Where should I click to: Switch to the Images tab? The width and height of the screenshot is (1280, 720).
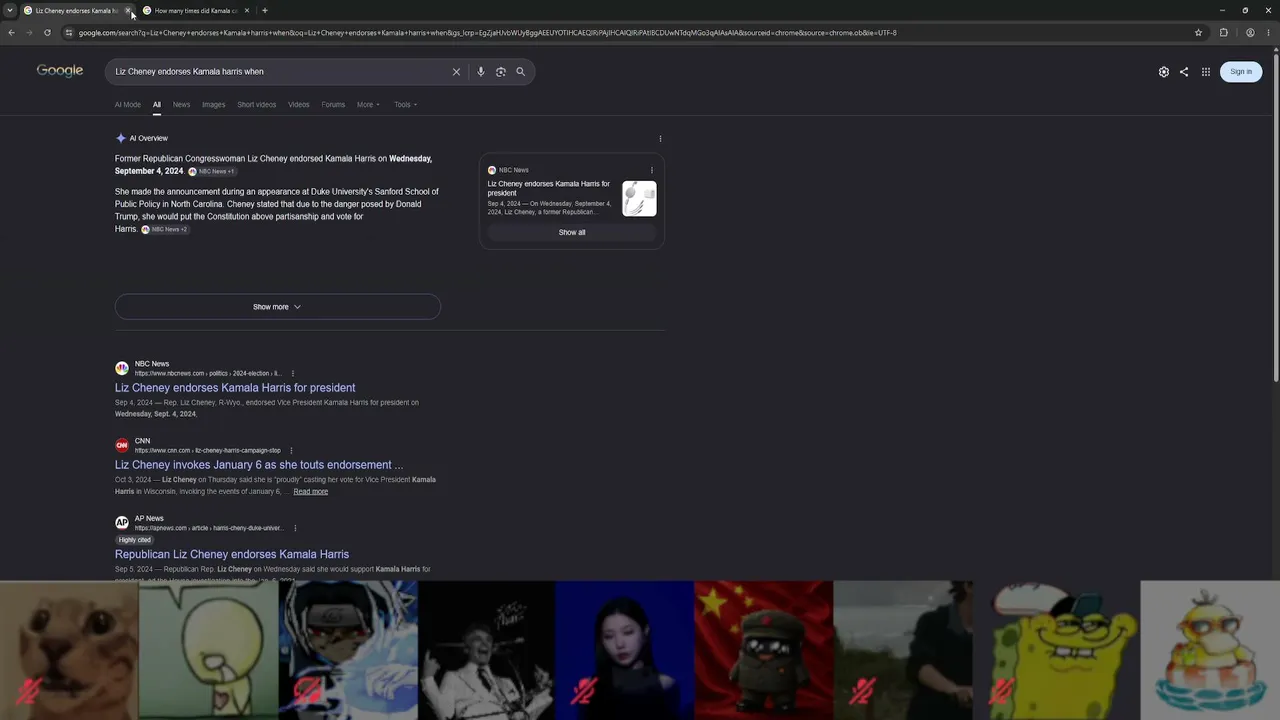[x=213, y=105]
